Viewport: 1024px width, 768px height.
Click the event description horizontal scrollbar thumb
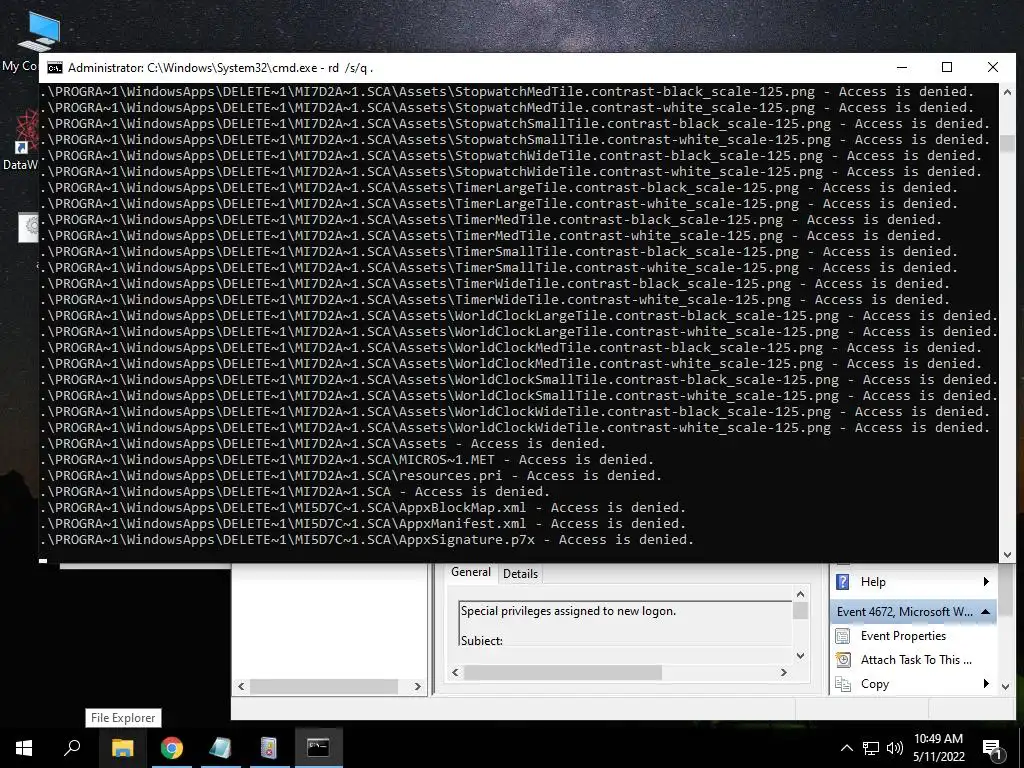pyautogui.click(x=563, y=672)
